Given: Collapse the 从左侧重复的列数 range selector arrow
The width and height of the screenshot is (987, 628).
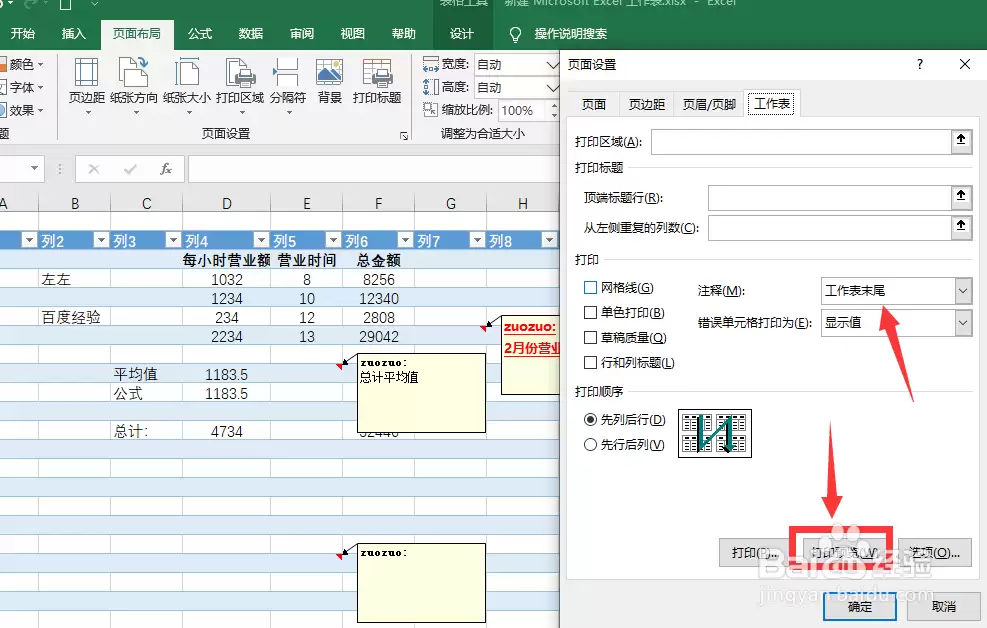Looking at the screenshot, I should tap(961, 227).
